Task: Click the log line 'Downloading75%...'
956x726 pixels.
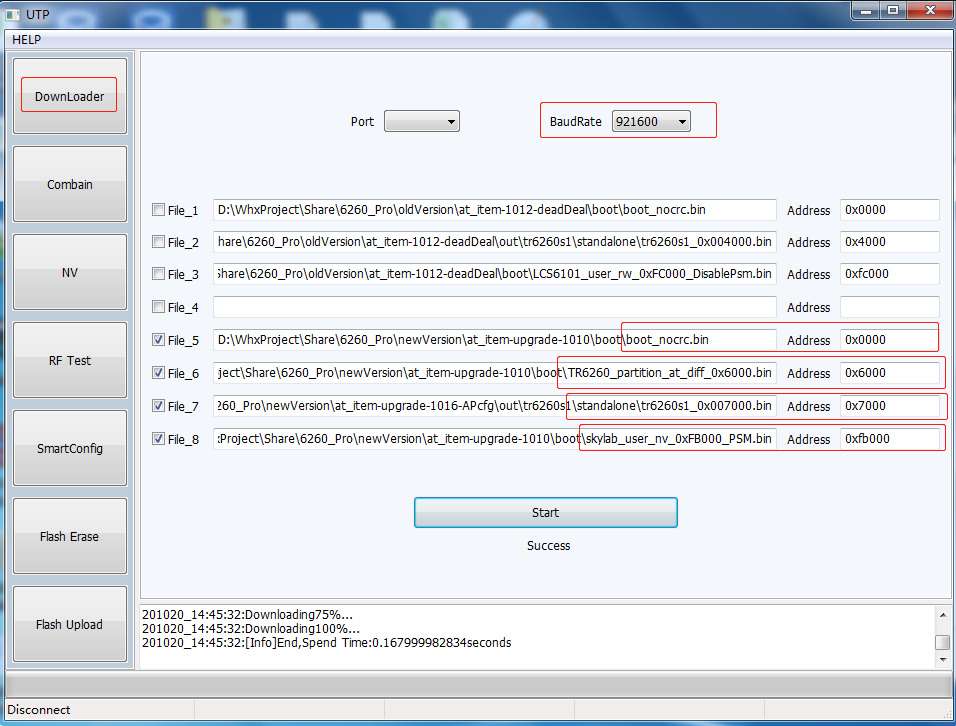Action: coord(248,614)
